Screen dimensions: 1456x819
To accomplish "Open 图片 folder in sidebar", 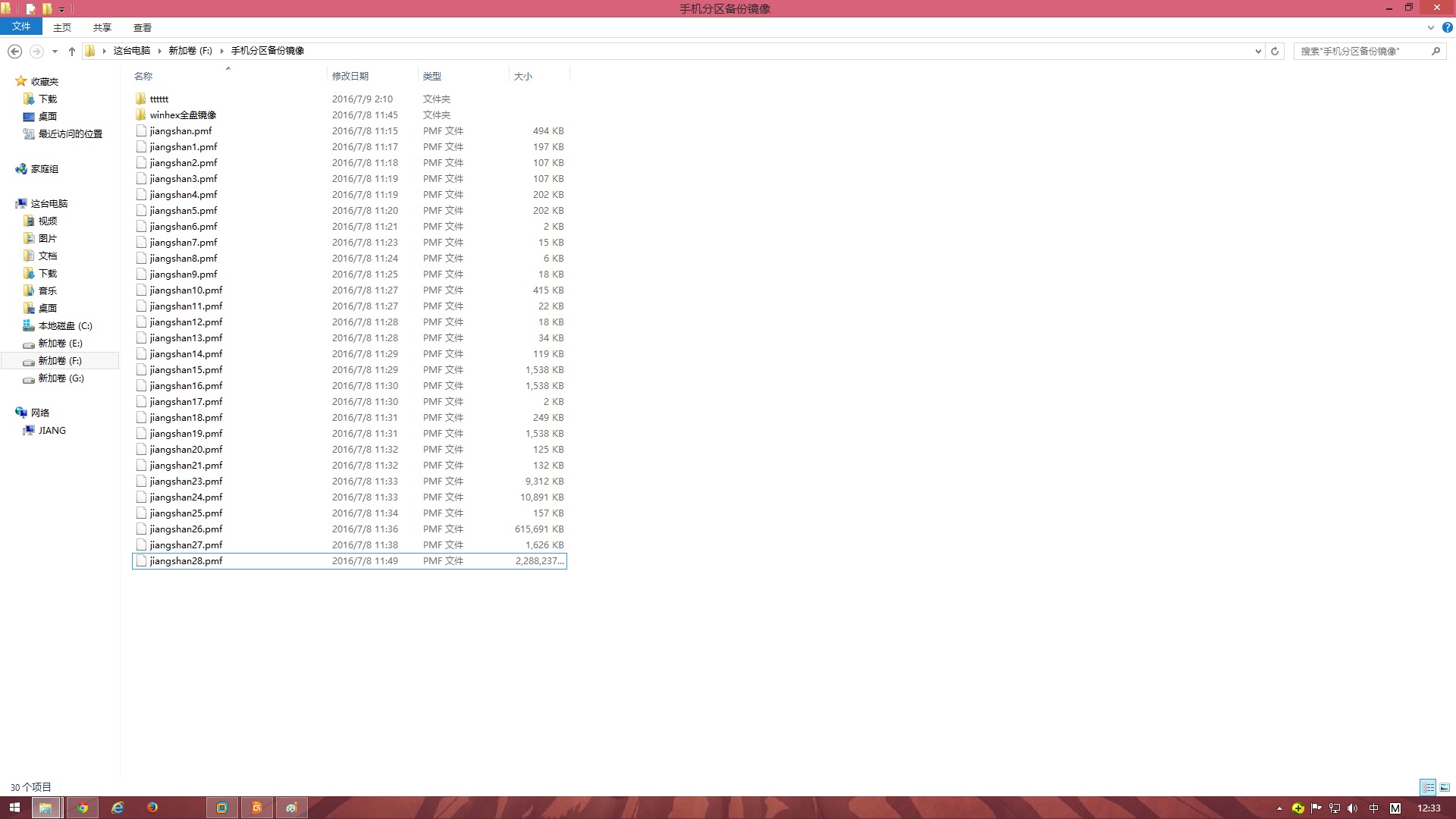I will click(x=48, y=239).
